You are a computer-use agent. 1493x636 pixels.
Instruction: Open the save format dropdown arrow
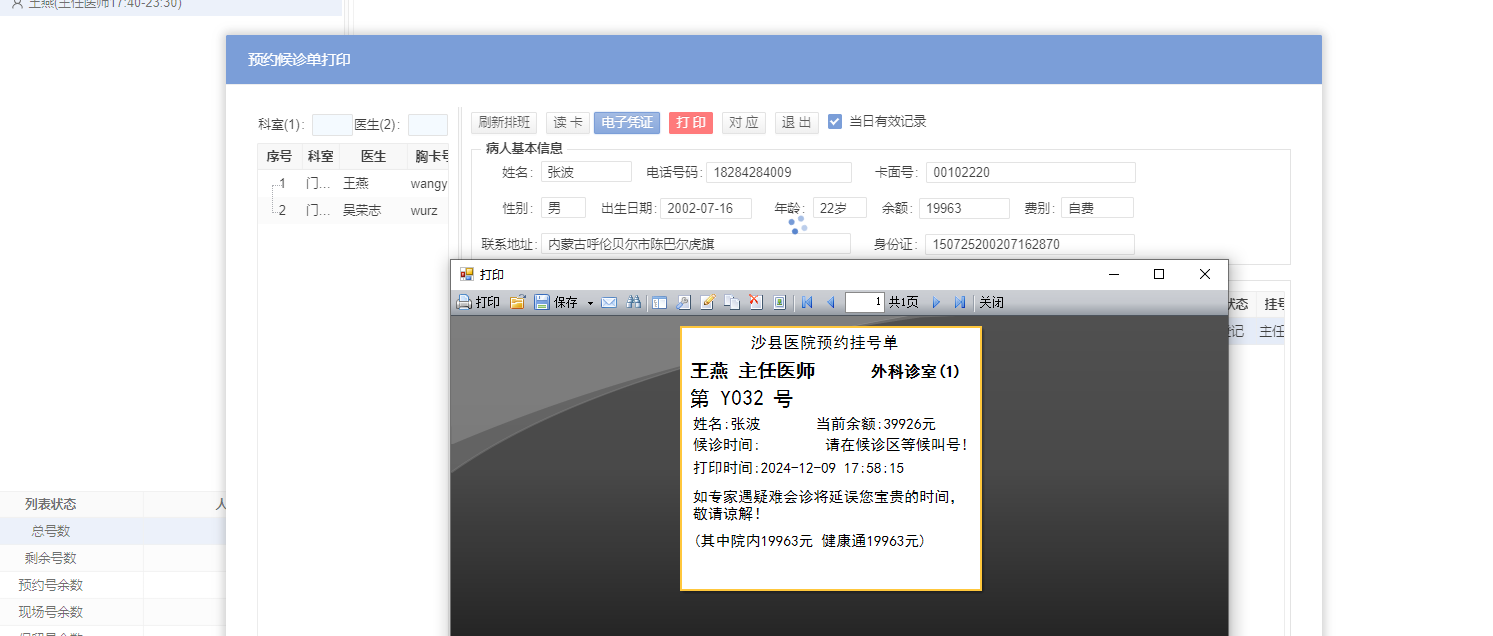click(590, 302)
